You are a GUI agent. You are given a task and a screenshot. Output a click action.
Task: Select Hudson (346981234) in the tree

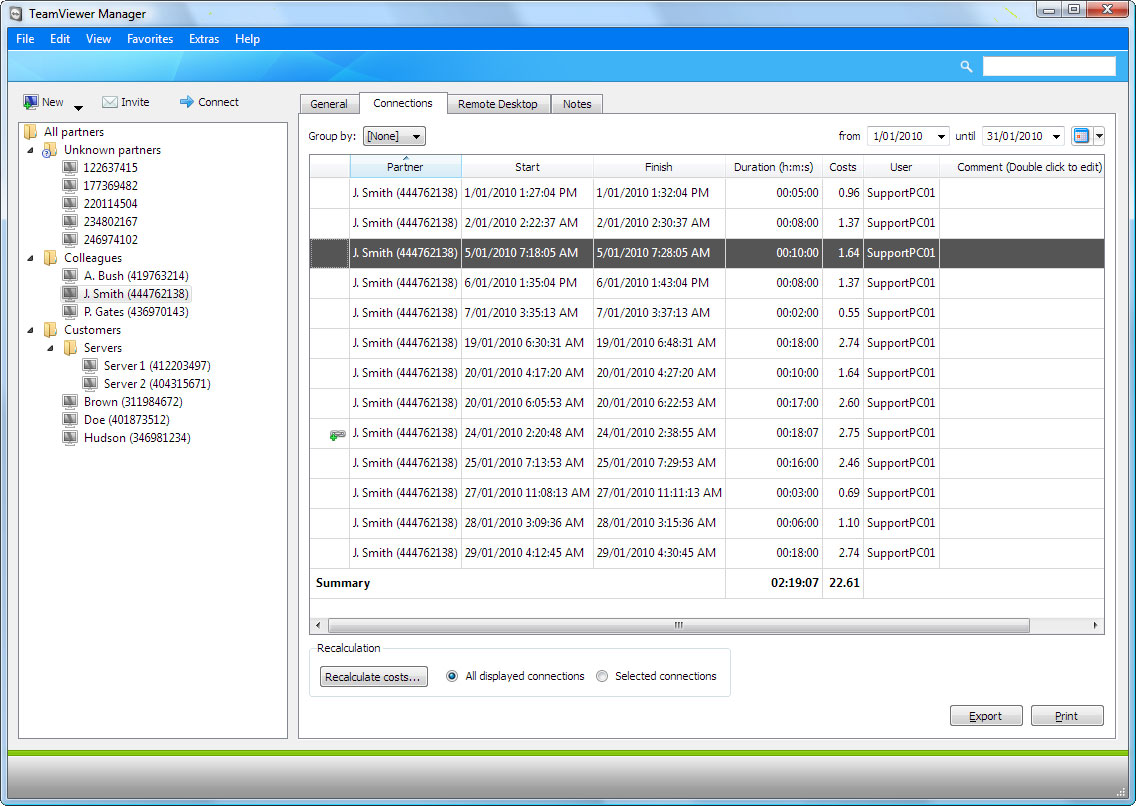click(137, 437)
